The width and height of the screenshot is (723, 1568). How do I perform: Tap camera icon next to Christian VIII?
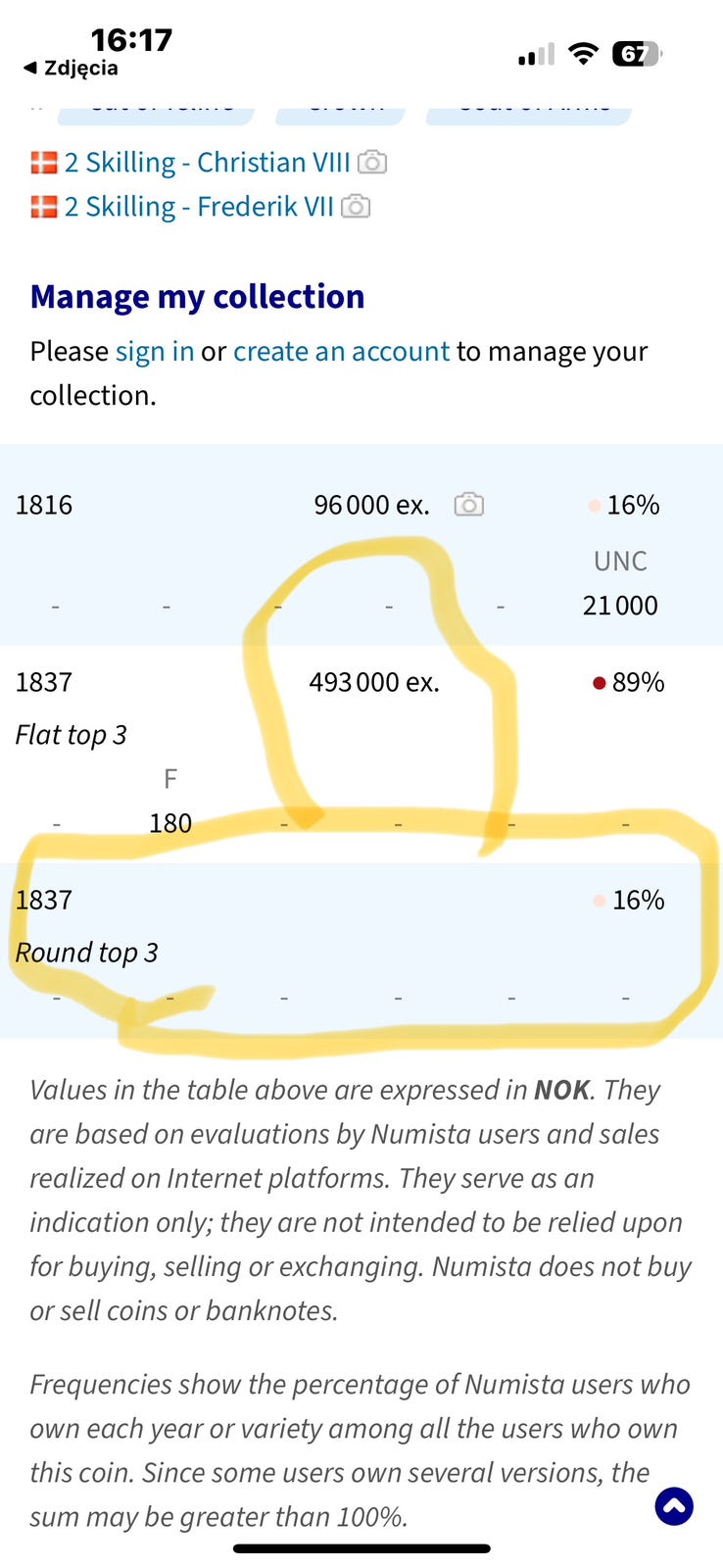tap(371, 163)
